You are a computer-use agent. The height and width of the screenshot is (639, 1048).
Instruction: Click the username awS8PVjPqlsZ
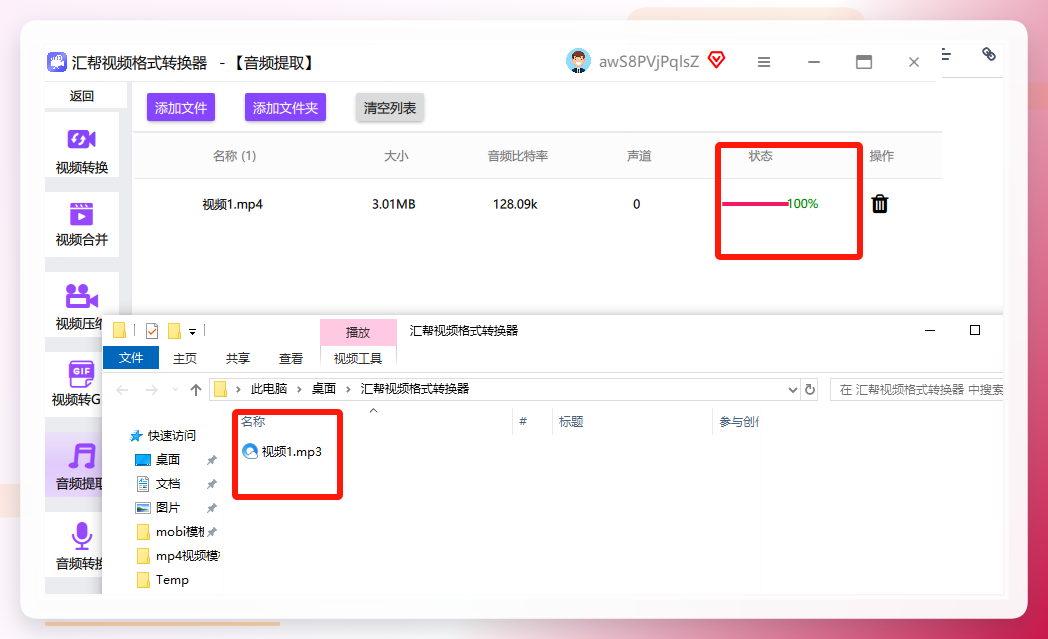click(x=648, y=62)
